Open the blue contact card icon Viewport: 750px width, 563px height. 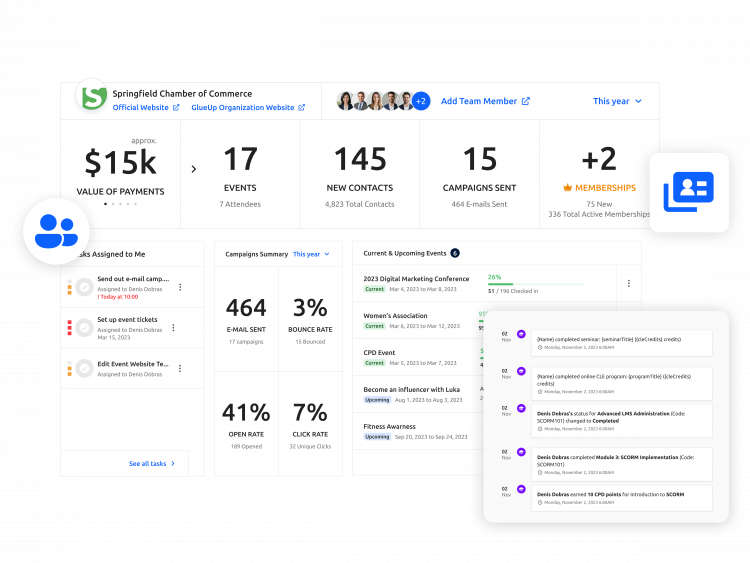(688, 192)
